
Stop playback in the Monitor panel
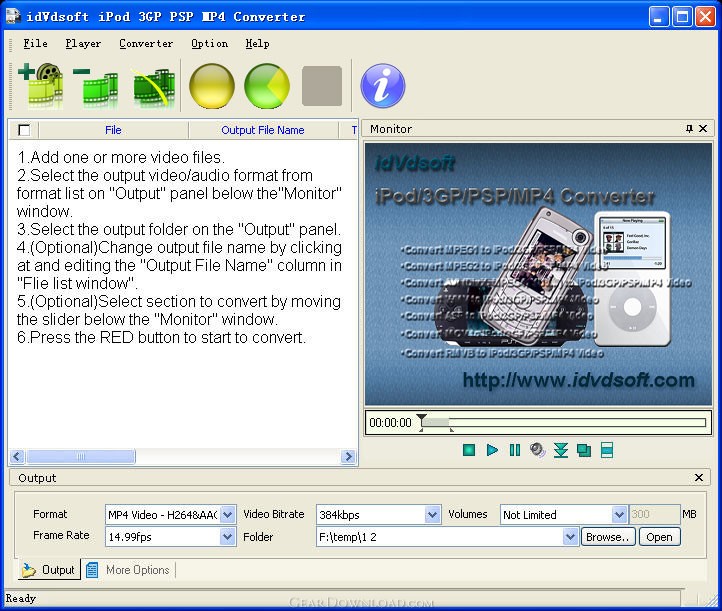point(469,450)
